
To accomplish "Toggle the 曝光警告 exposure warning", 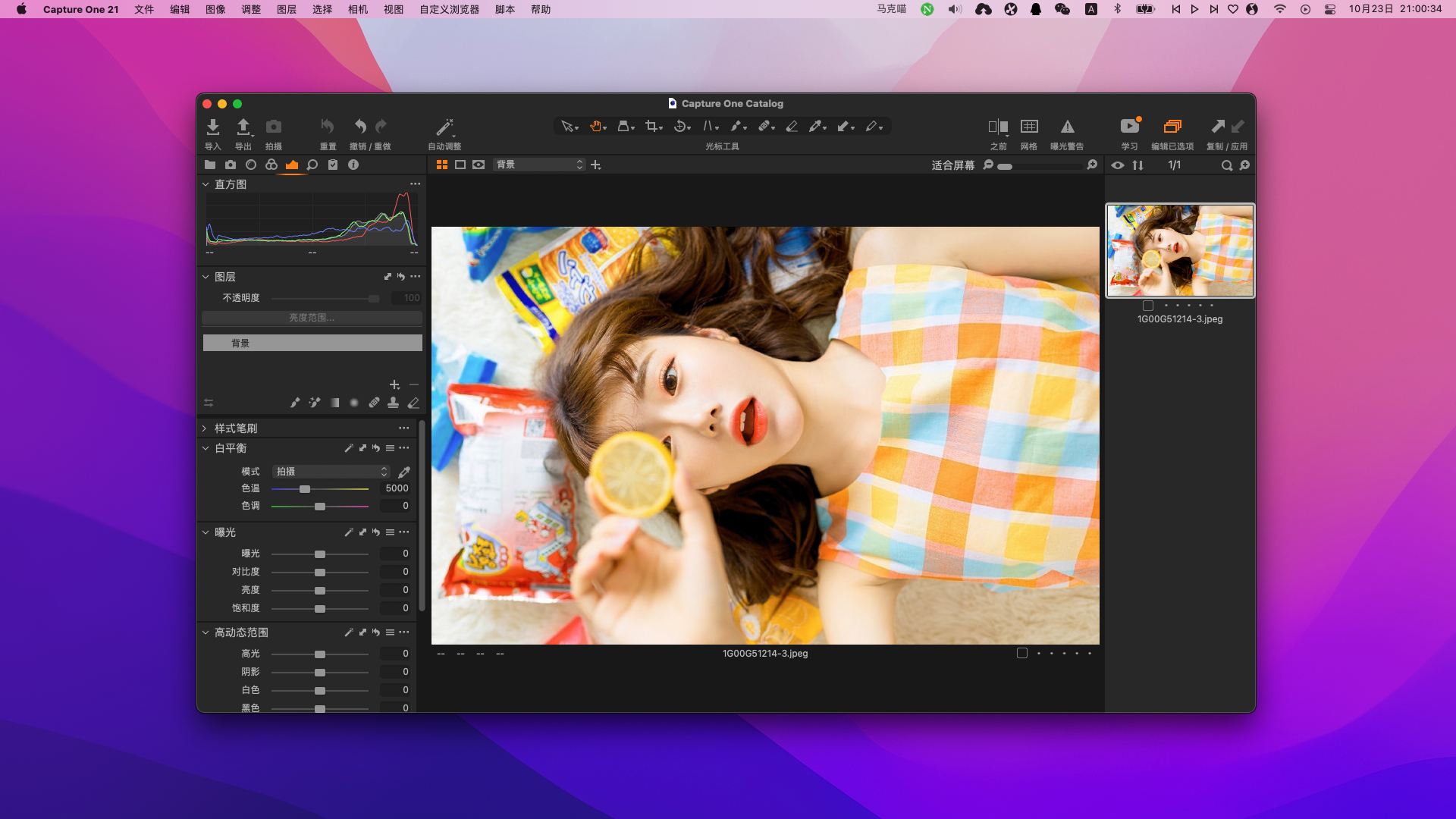I will pyautogui.click(x=1069, y=130).
